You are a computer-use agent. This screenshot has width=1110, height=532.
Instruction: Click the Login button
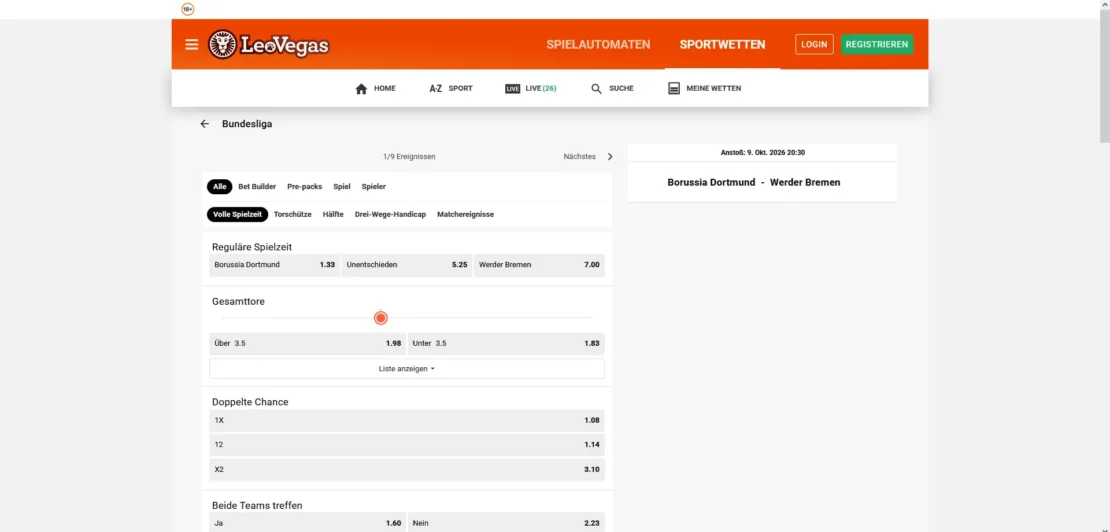(x=814, y=44)
